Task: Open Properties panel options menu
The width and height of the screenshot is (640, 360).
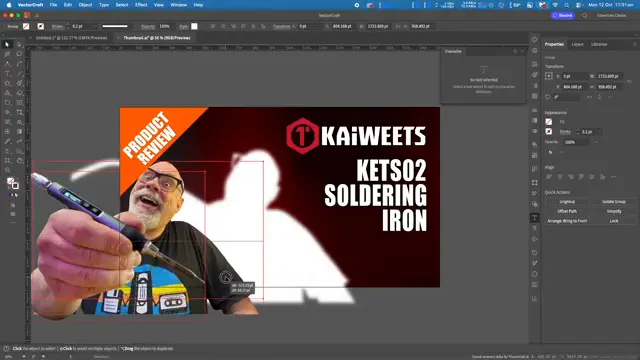Action: coord(635,44)
